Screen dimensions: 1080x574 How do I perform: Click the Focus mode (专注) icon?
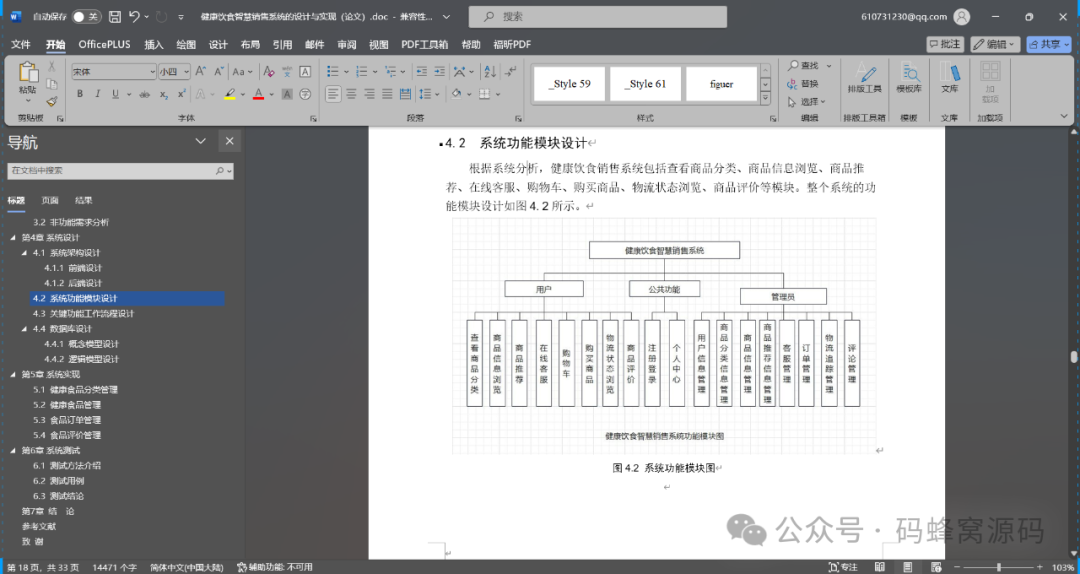[843, 567]
